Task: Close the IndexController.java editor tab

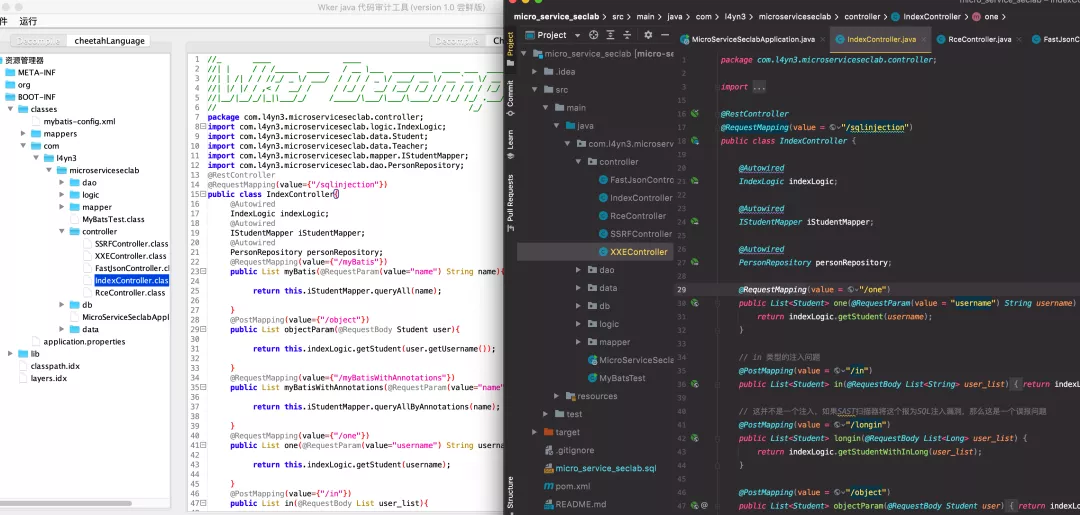Action: click(924, 39)
